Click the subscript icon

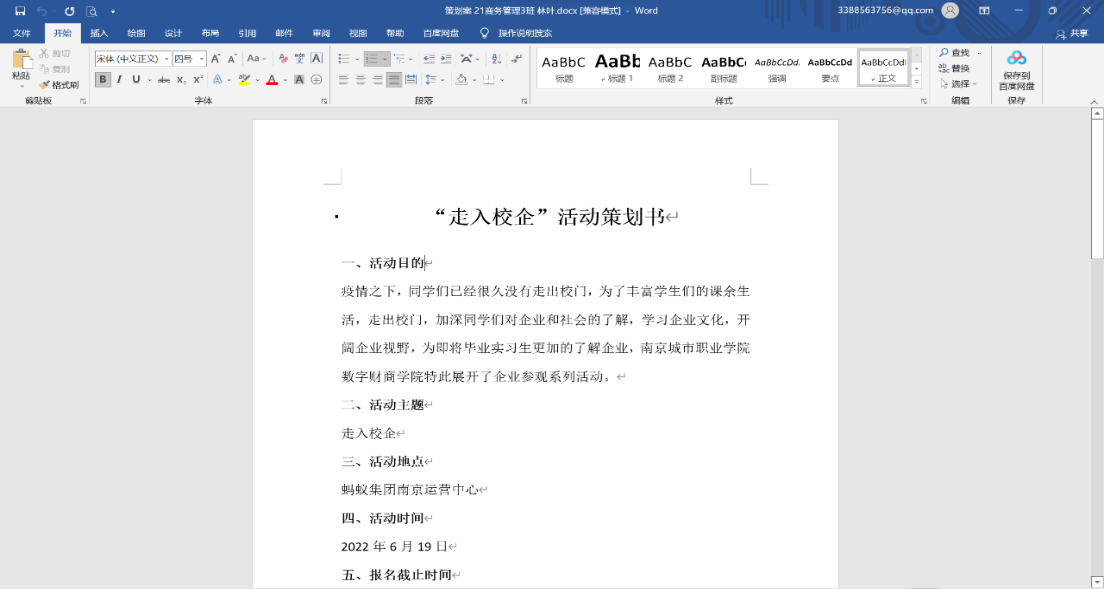tap(182, 80)
